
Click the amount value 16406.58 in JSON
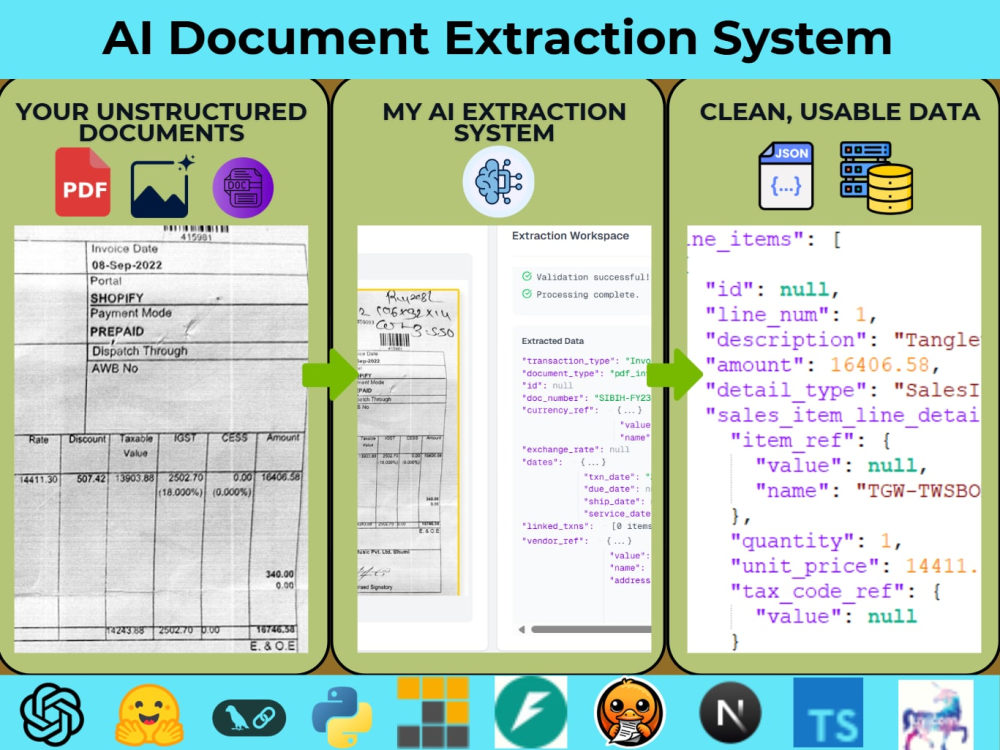tap(879, 365)
